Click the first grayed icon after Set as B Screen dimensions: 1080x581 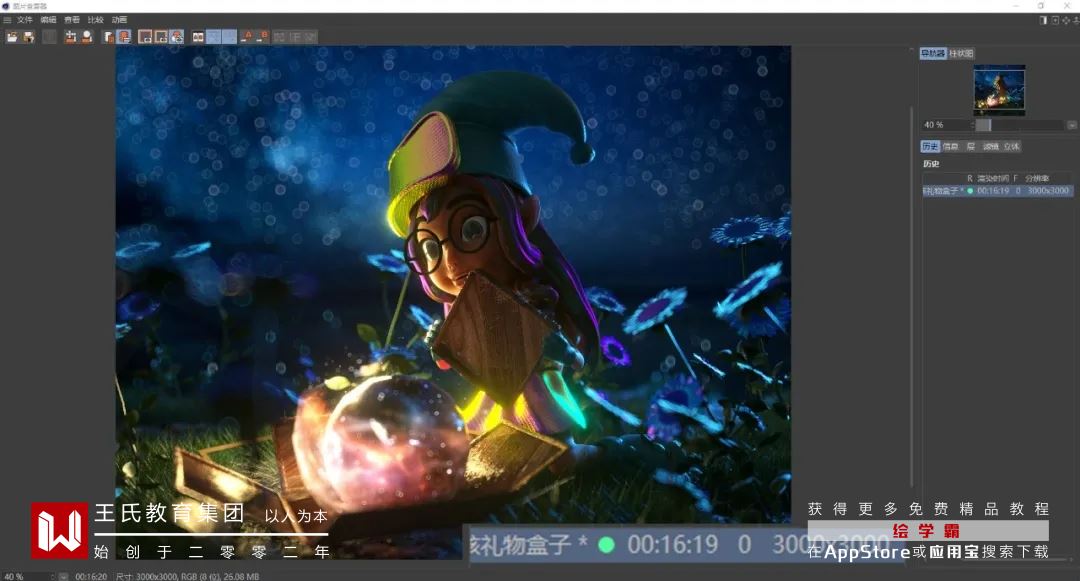pos(279,37)
